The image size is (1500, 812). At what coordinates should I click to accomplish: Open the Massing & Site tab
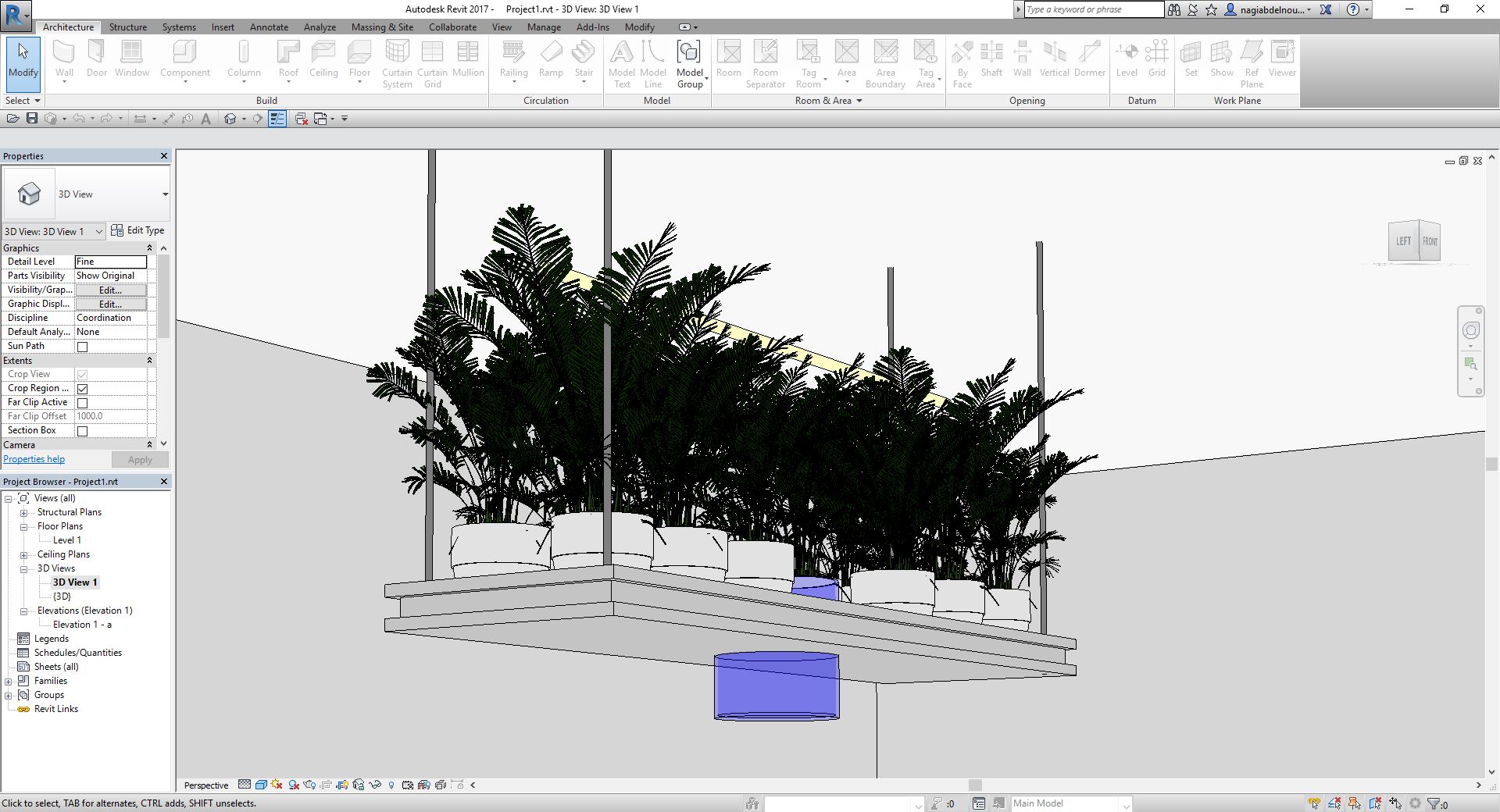point(382,27)
